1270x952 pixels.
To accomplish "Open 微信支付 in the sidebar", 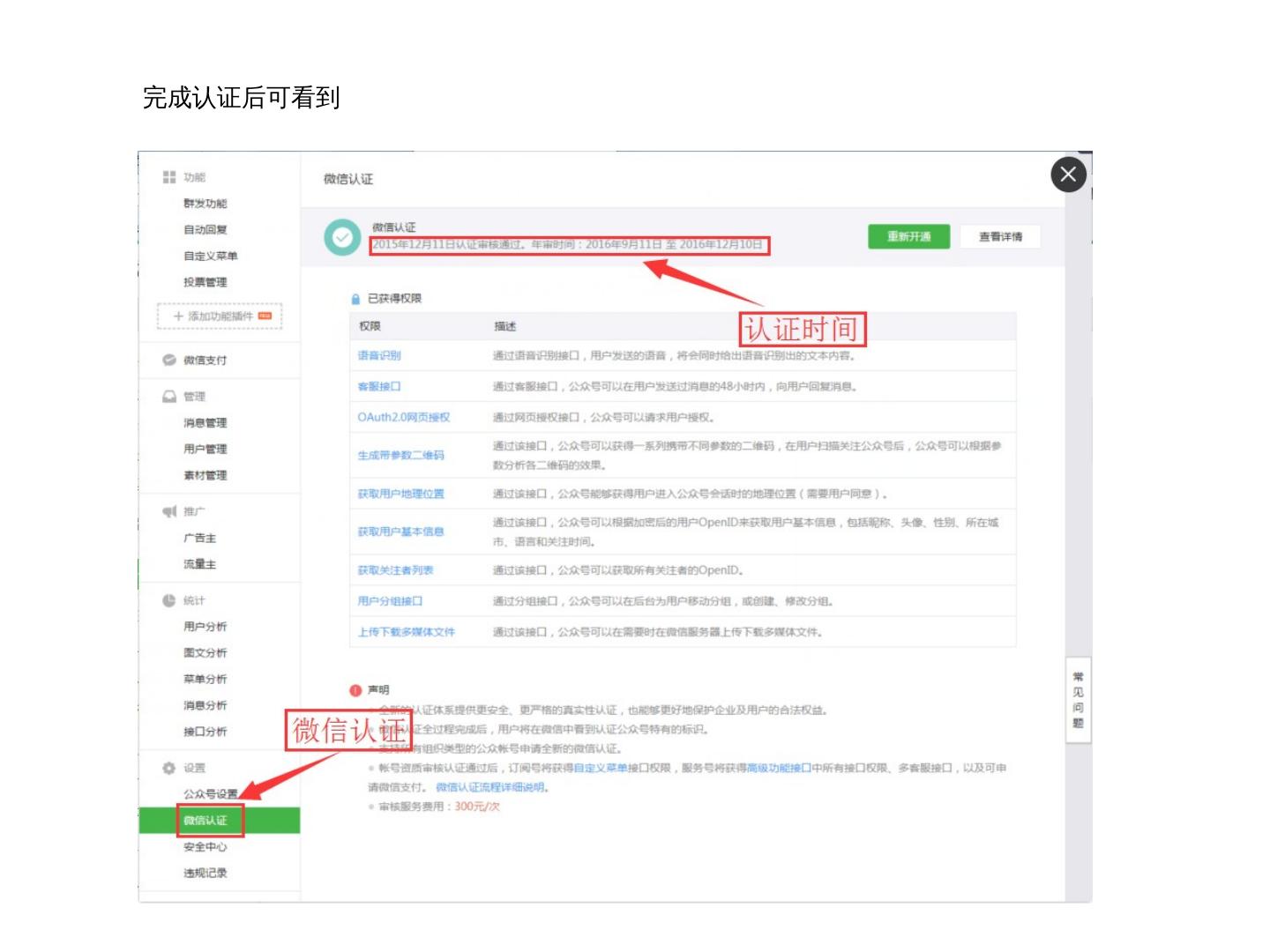I will coord(205,360).
